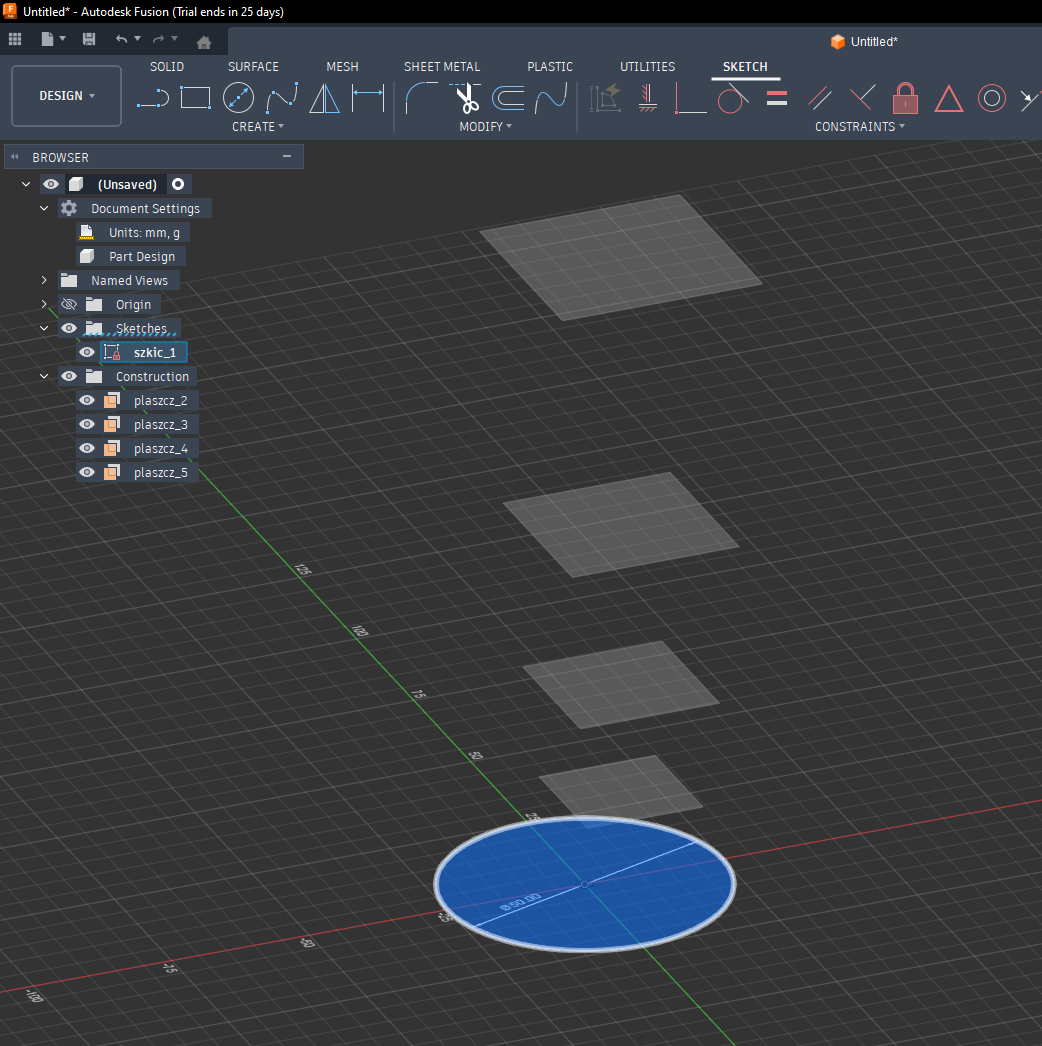Show the hidden Origin folder
1042x1046 pixels.
point(69,304)
